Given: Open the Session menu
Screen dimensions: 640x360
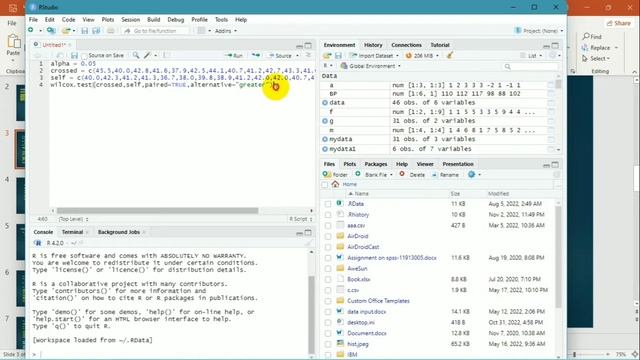Looking at the screenshot, I should (130, 20).
